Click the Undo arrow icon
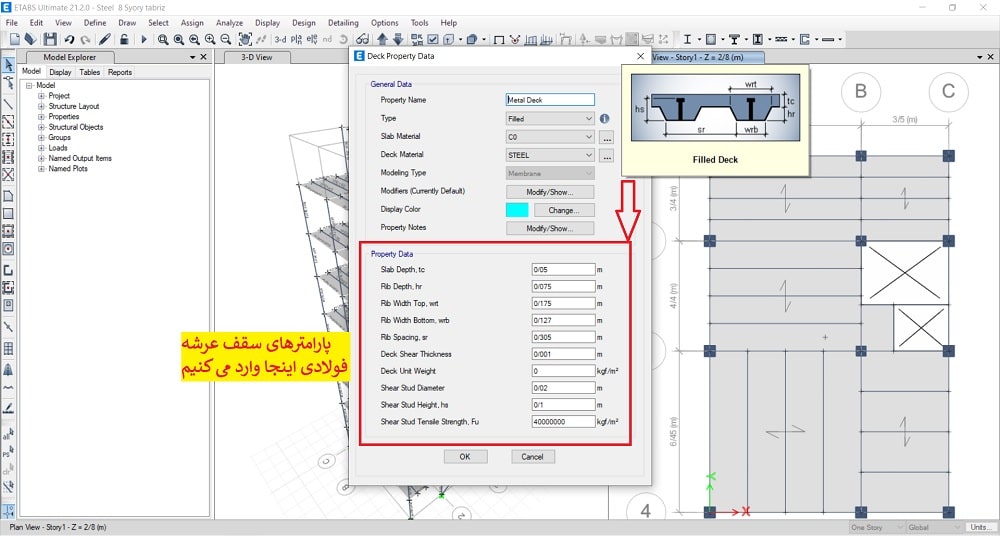Image resolution: width=1000 pixels, height=536 pixels. 69,40
